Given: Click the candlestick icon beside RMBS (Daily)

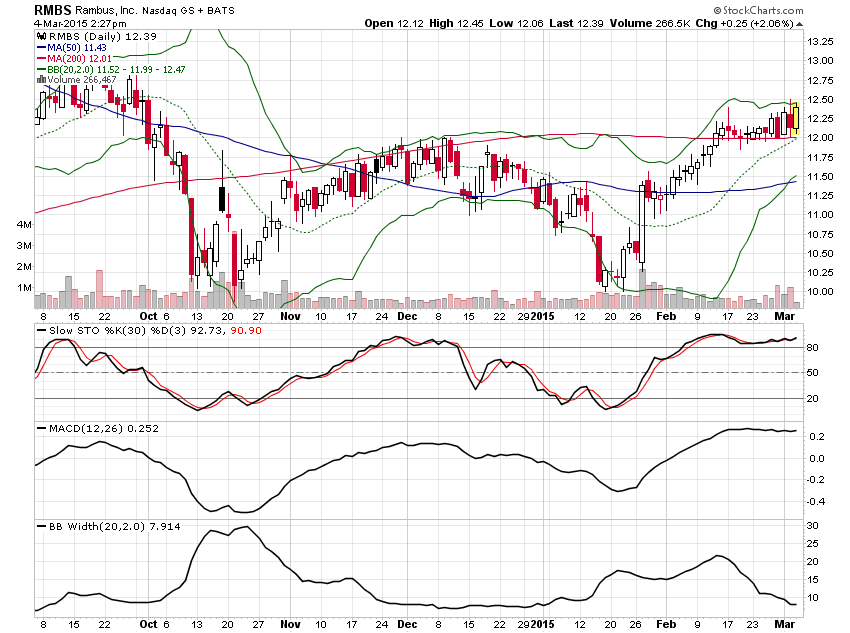Looking at the screenshot, I should (x=41, y=37).
